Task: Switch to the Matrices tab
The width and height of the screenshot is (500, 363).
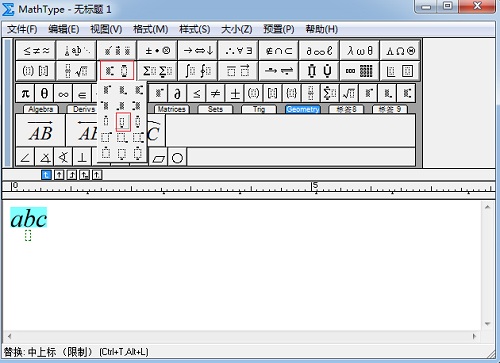Action: pos(172,109)
